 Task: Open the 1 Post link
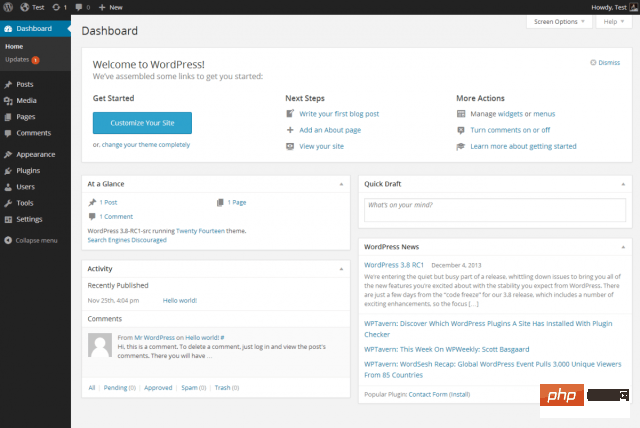tap(108, 202)
